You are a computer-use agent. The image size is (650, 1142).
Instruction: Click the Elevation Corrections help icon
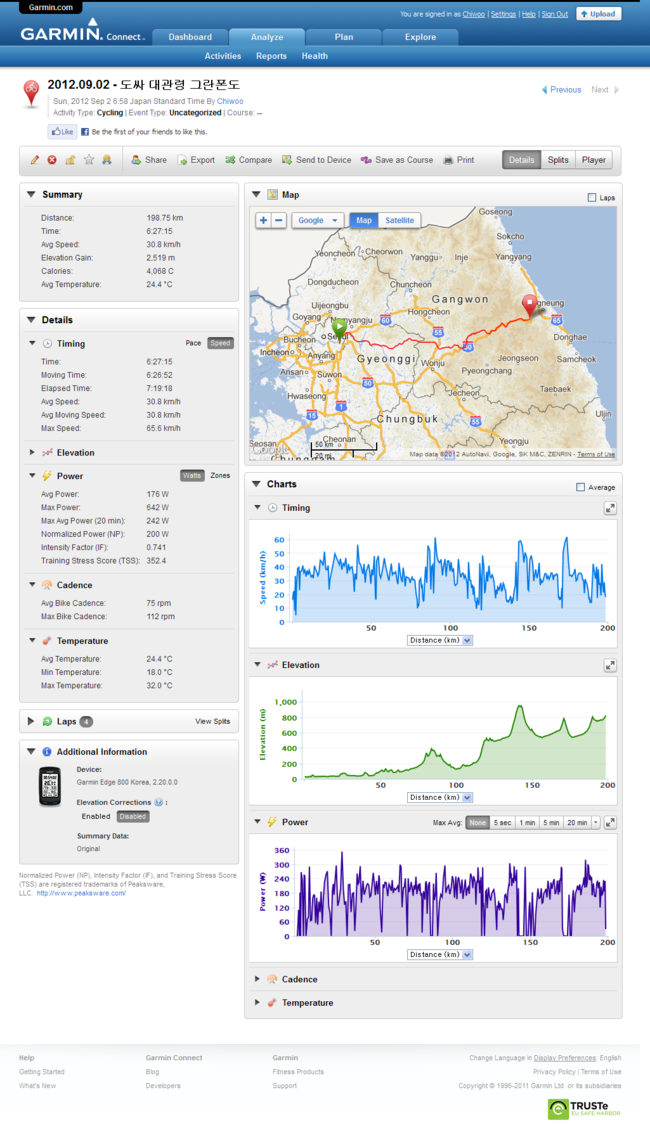[158, 802]
